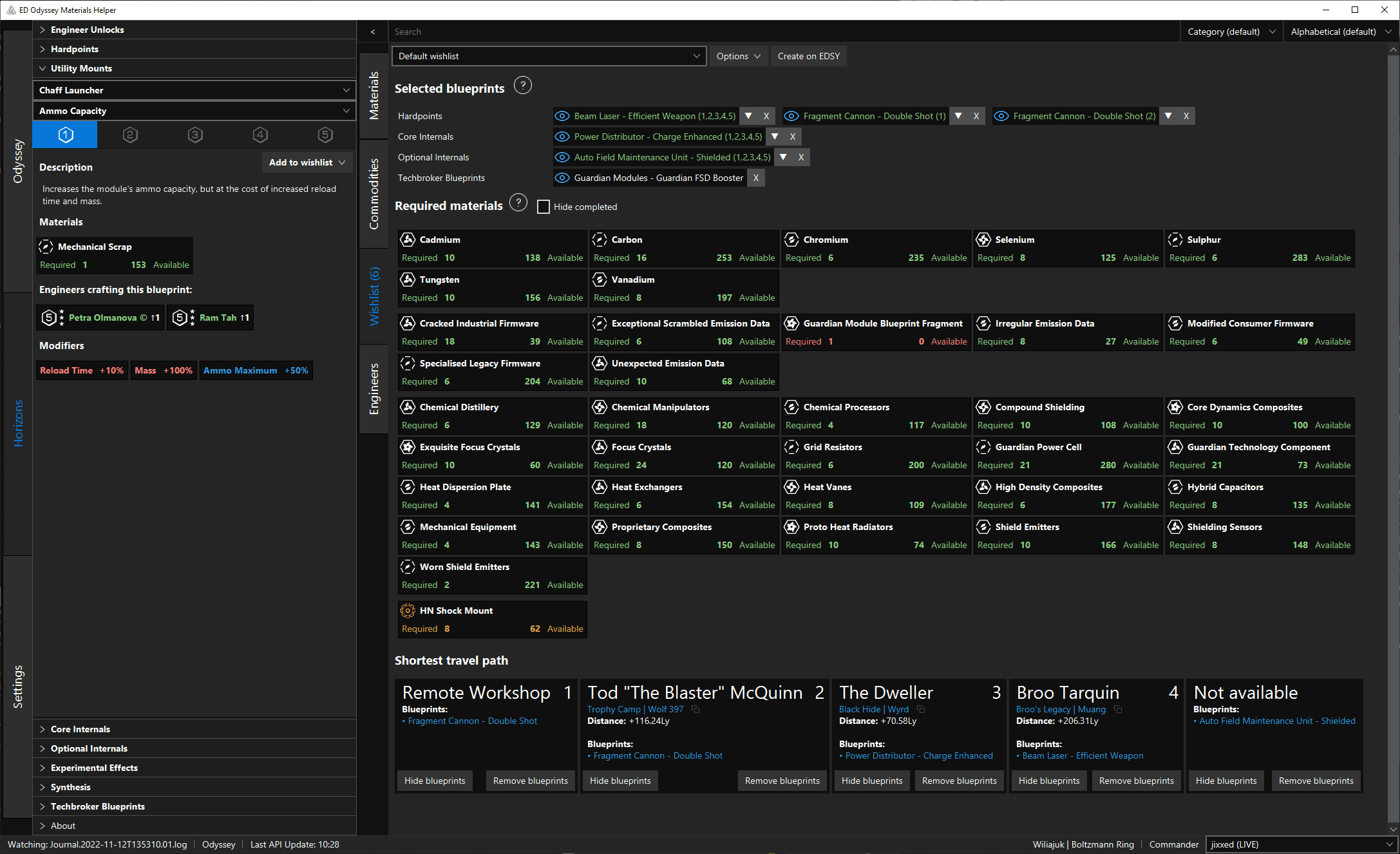Click collapse left panel arrow icon

point(373,32)
